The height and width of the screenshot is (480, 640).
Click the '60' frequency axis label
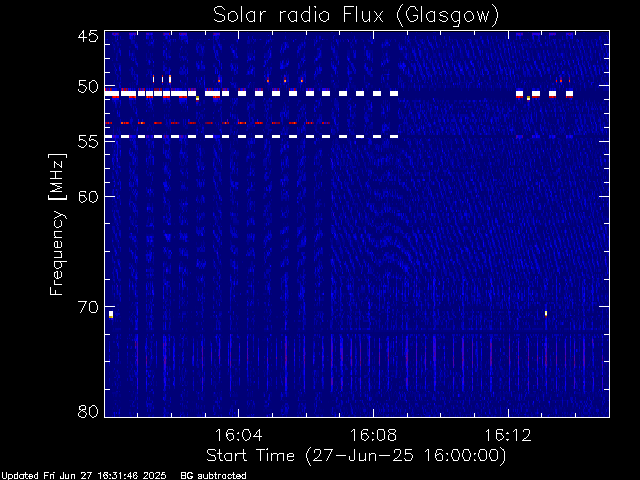88,196
